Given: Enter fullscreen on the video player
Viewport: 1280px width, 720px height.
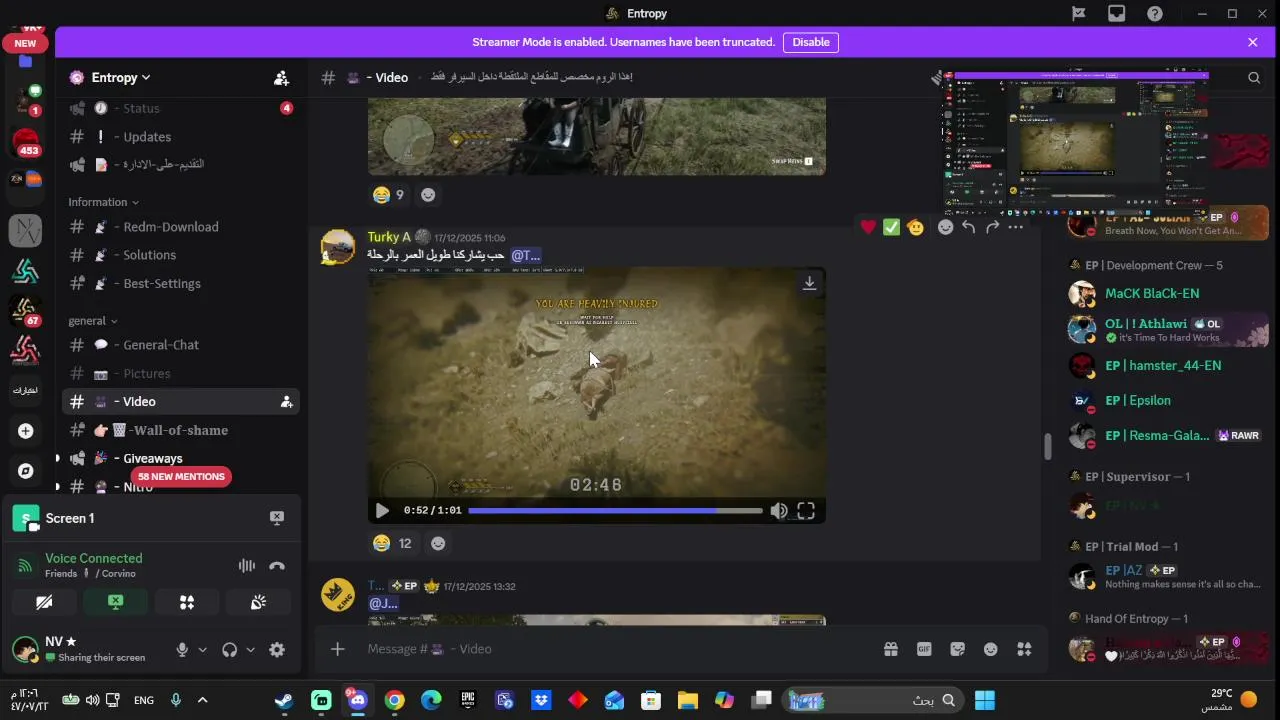Looking at the screenshot, I should tap(806, 510).
